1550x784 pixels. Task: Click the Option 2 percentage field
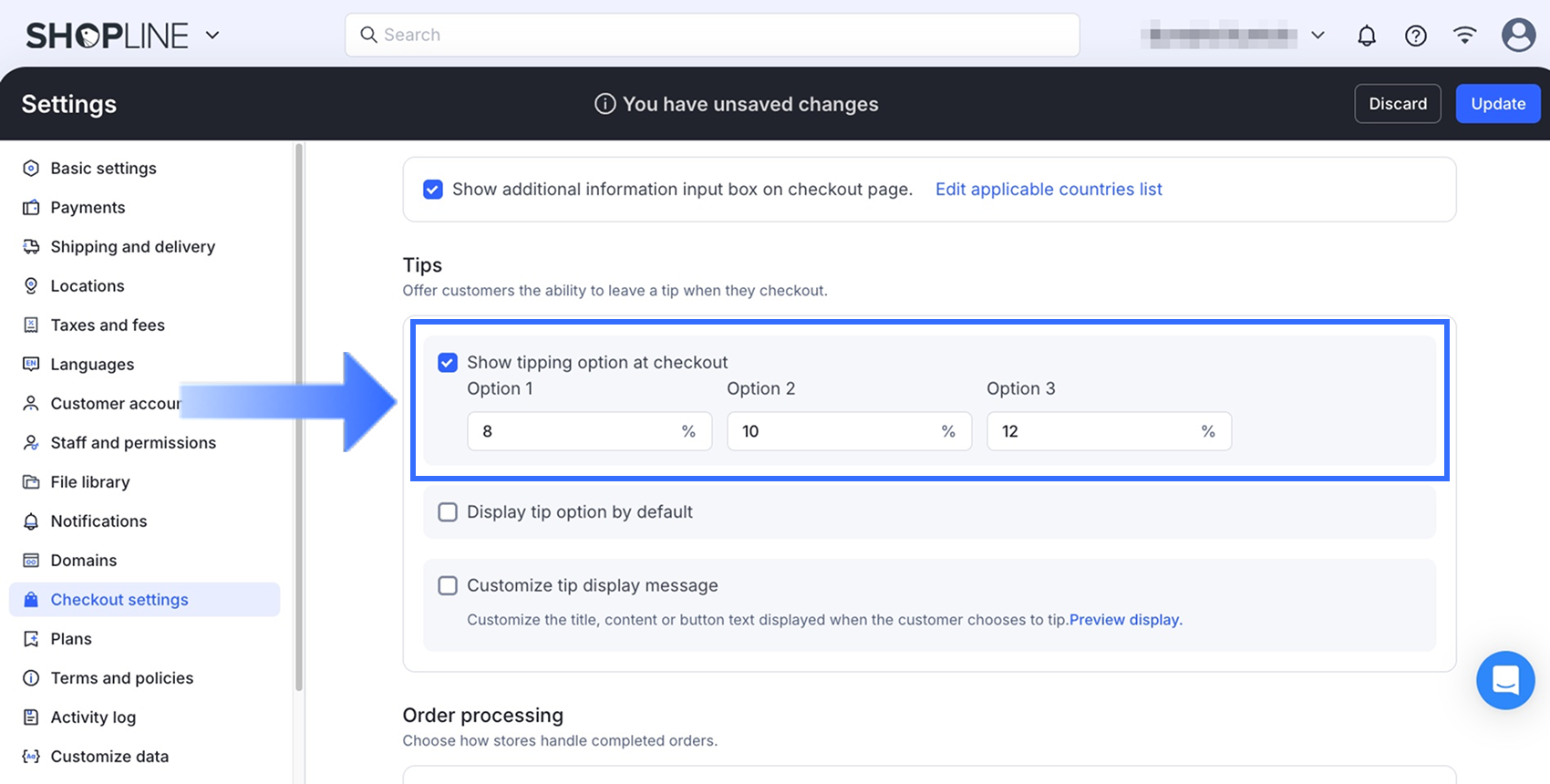click(x=834, y=431)
